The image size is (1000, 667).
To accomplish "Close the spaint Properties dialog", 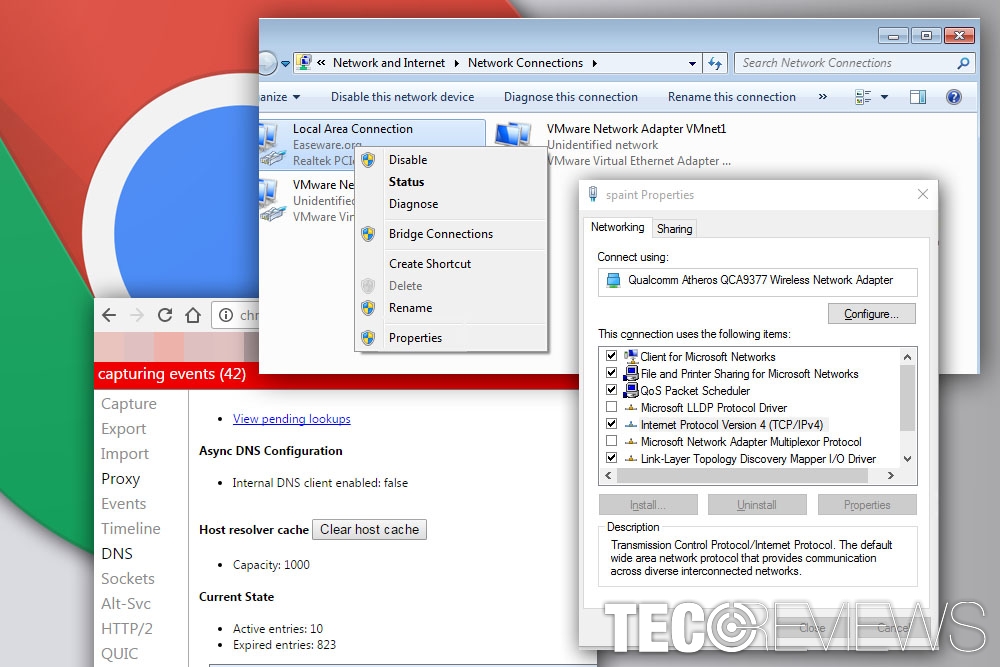I will [x=922, y=194].
